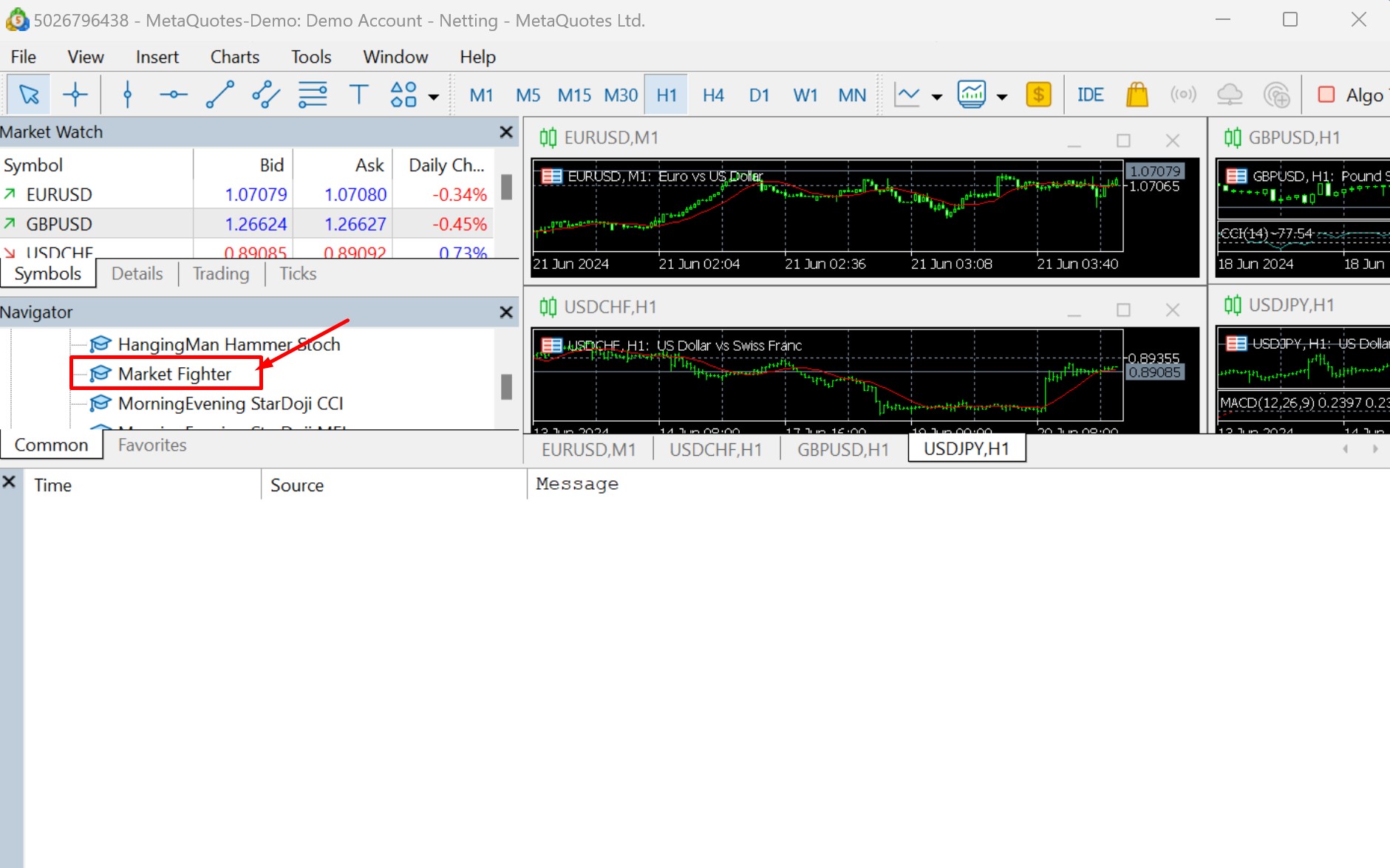
Task: Open chart type dropdown arrow
Action: click(937, 96)
